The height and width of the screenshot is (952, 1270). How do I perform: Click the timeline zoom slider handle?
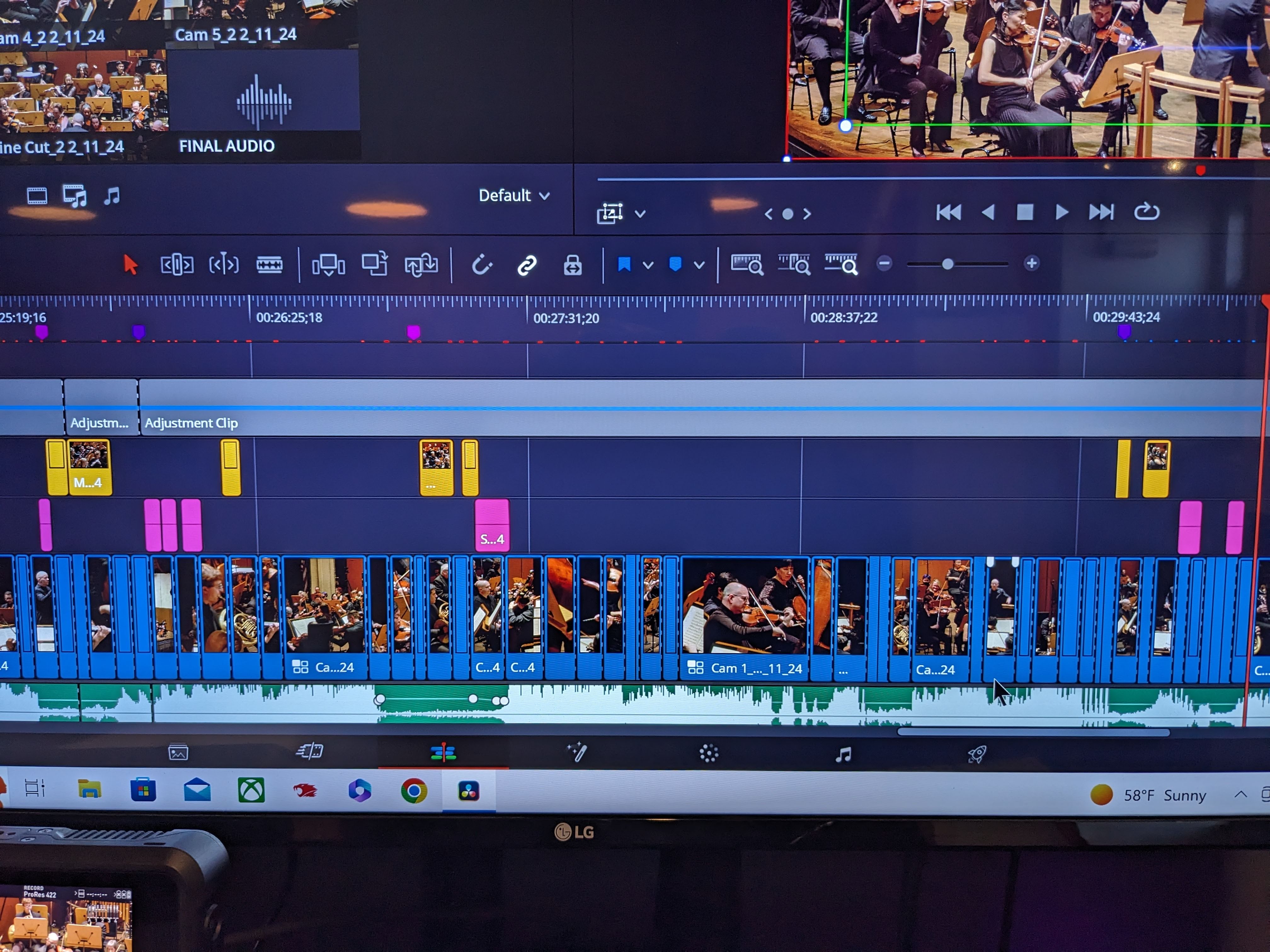(x=947, y=264)
